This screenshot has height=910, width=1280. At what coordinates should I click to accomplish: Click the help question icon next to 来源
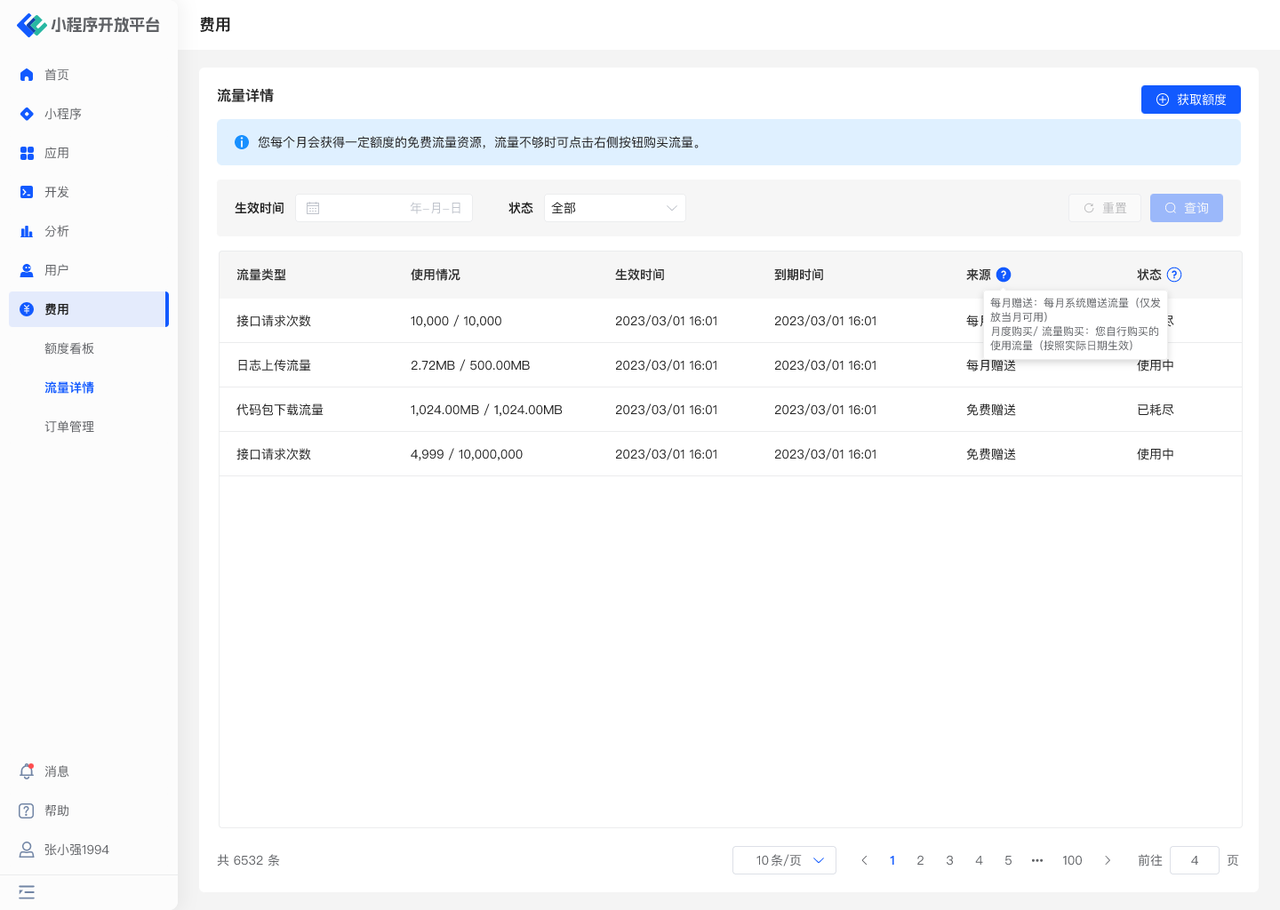[x=1003, y=275]
